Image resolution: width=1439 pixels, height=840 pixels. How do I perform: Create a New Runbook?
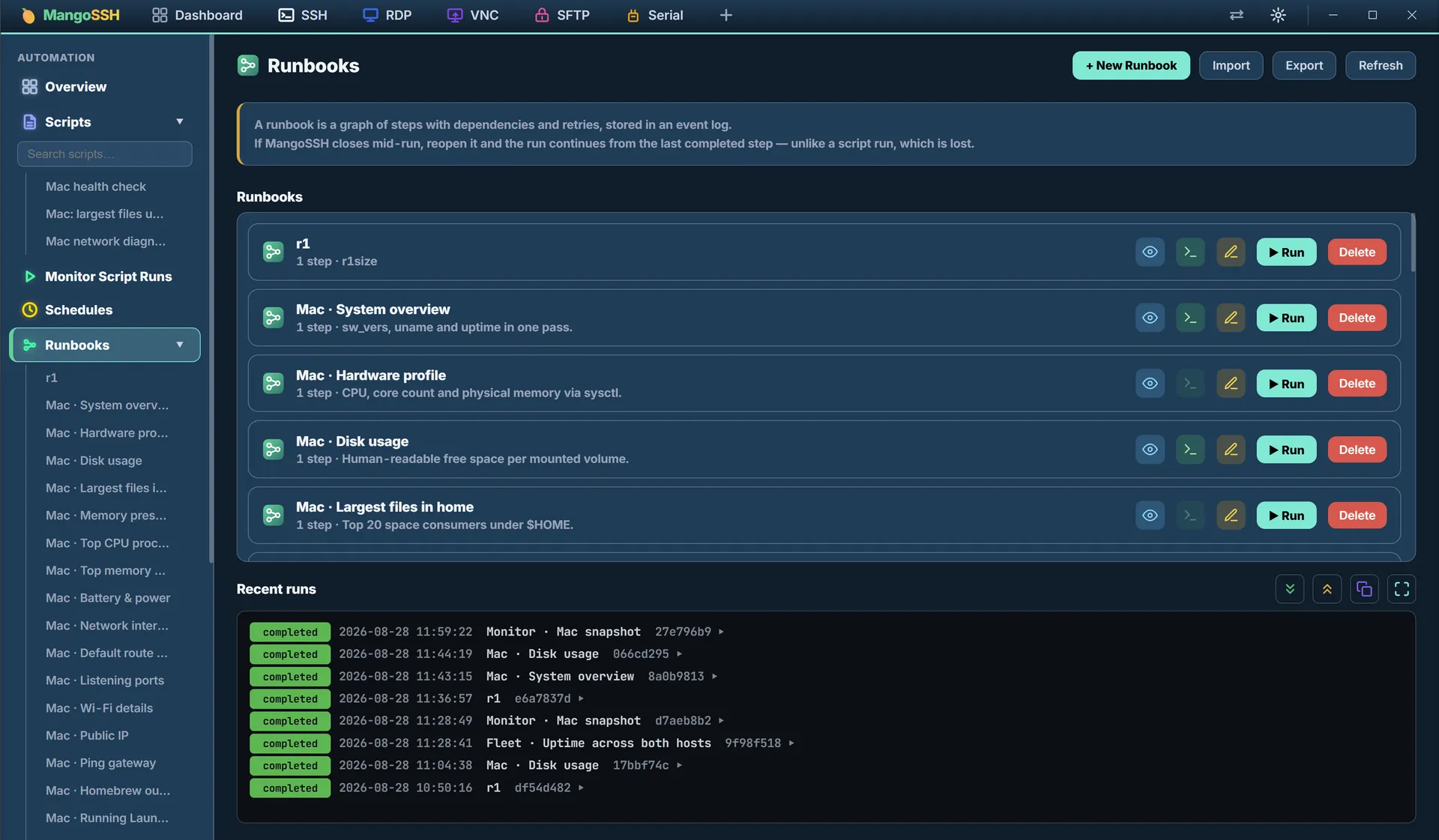coord(1131,65)
